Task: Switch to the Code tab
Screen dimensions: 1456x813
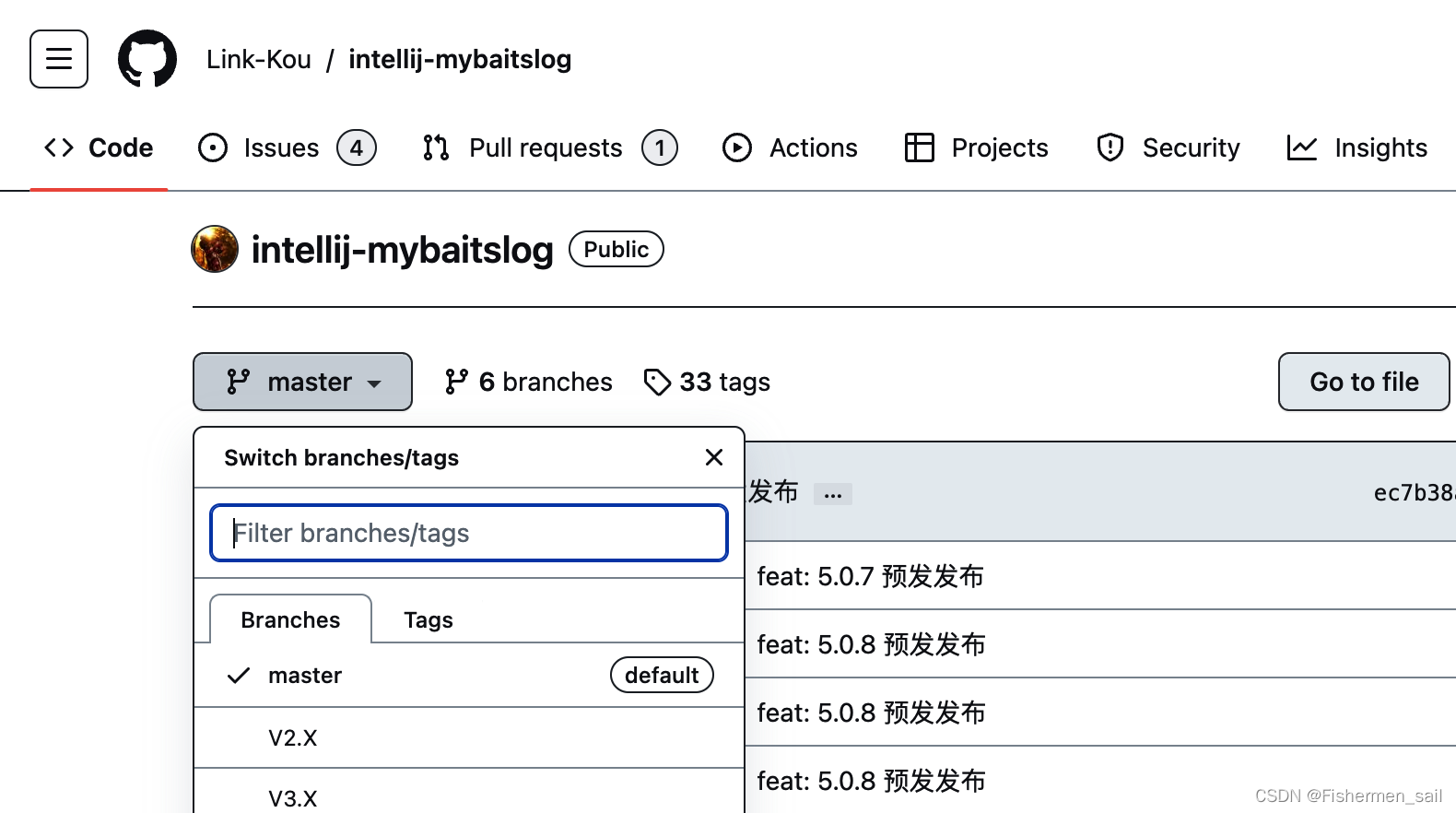Action: (x=99, y=147)
